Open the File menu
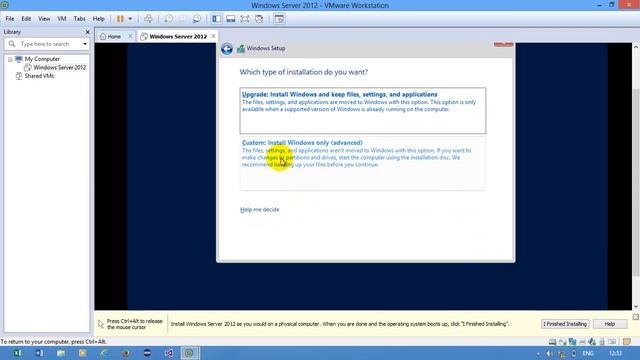The image size is (640, 360). (10, 19)
